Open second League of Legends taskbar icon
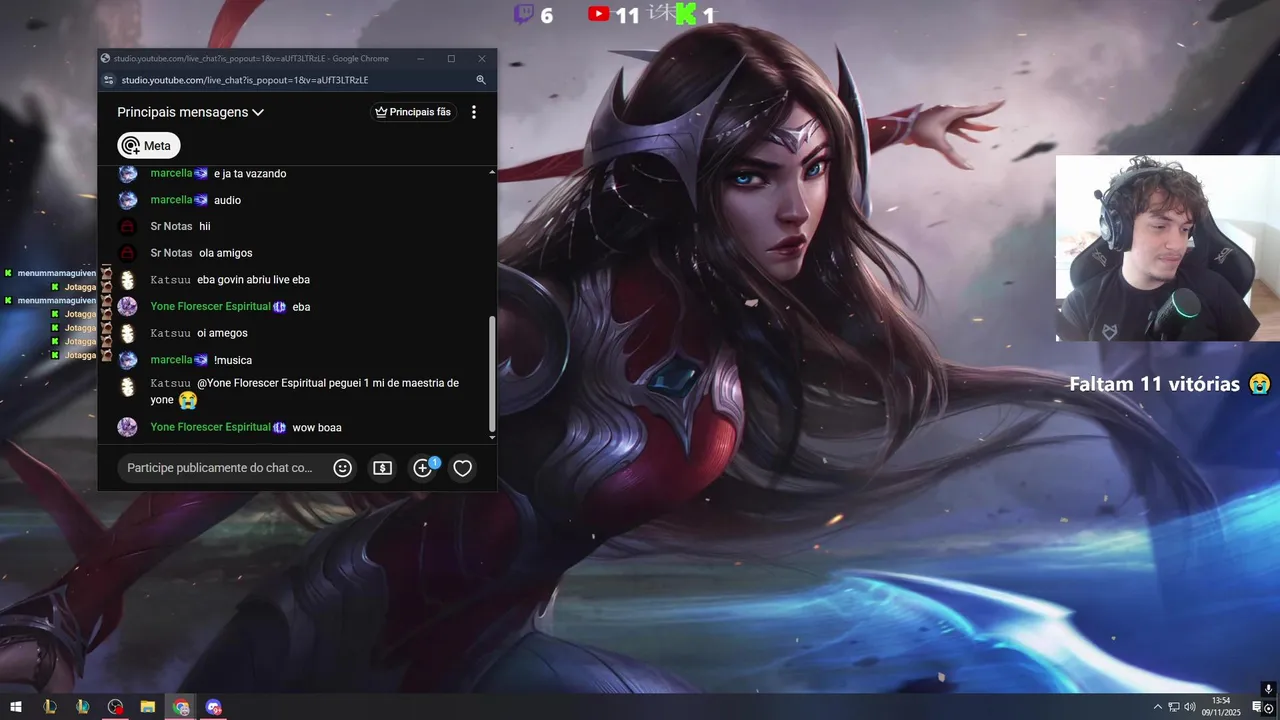Image resolution: width=1280 pixels, height=720 pixels. click(x=82, y=707)
